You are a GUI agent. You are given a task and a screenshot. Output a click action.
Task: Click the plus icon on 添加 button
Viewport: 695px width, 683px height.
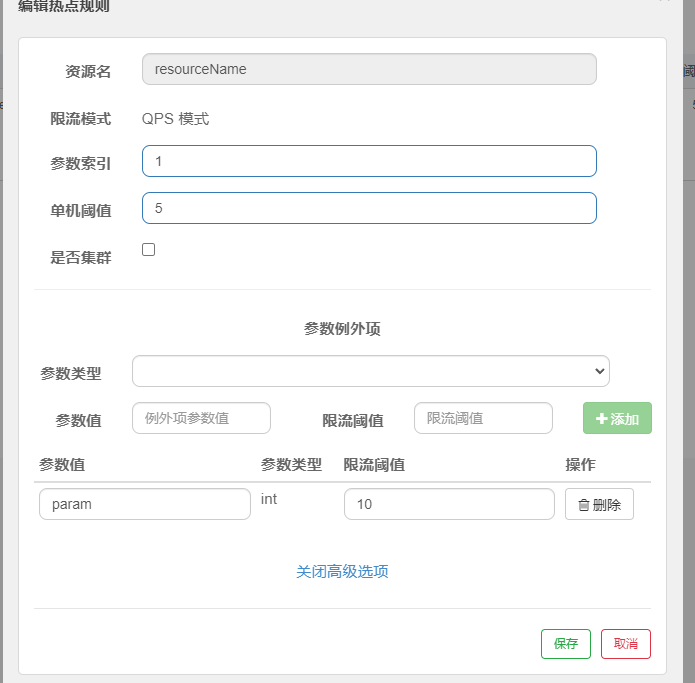[602, 419]
